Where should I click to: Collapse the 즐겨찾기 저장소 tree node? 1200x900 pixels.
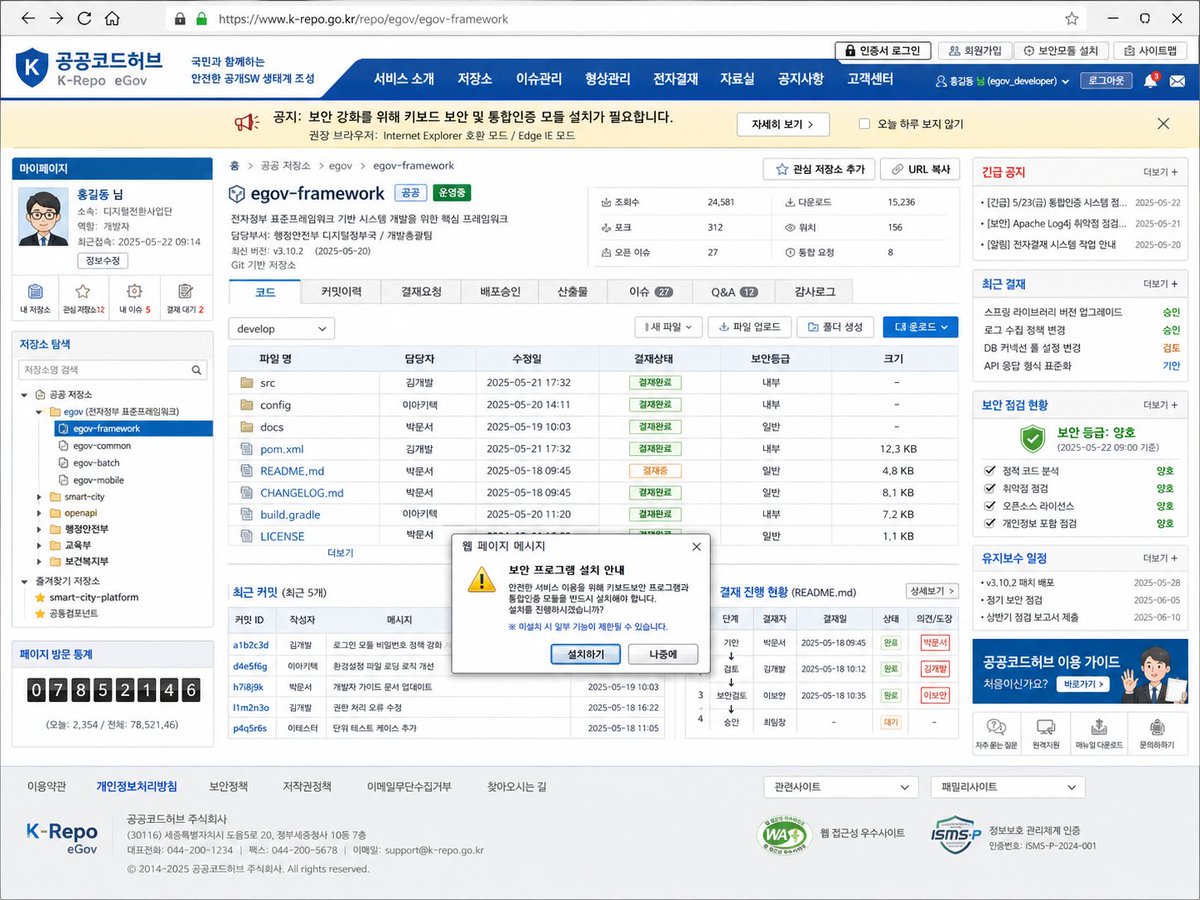pyautogui.click(x=25, y=581)
